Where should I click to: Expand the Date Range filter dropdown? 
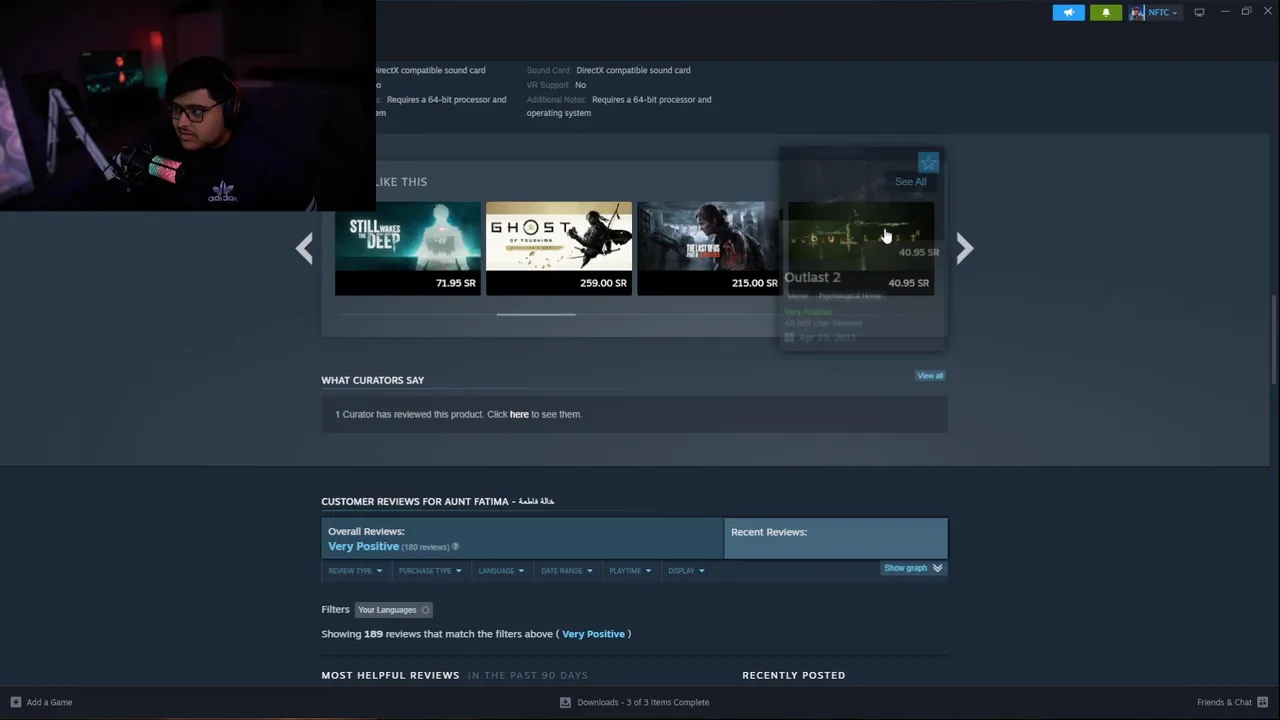click(x=567, y=571)
